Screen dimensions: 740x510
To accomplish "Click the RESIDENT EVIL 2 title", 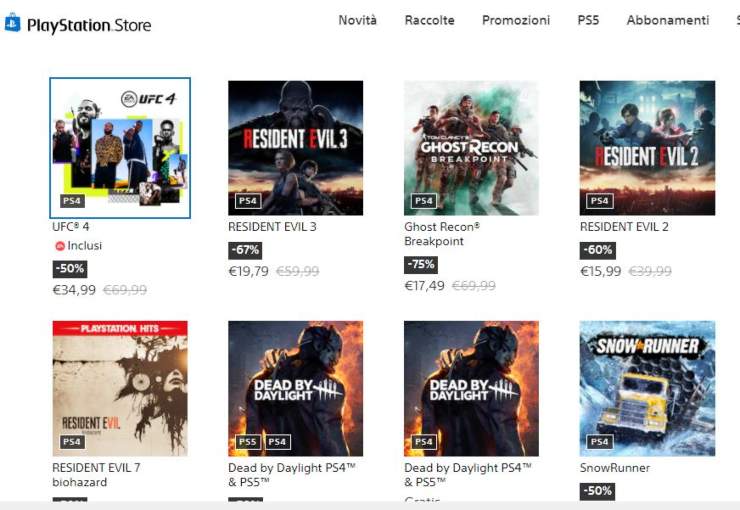I will [624, 227].
